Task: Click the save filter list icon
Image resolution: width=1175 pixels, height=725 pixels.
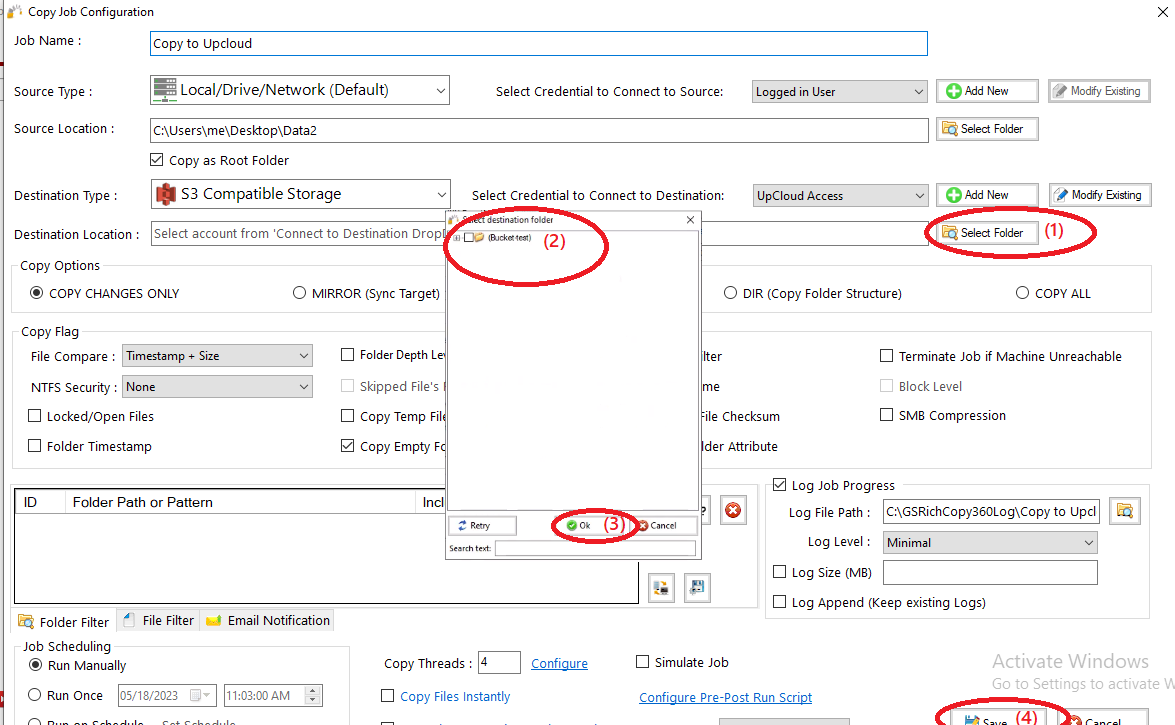Action: pyautogui.click(x=697, y=588)
